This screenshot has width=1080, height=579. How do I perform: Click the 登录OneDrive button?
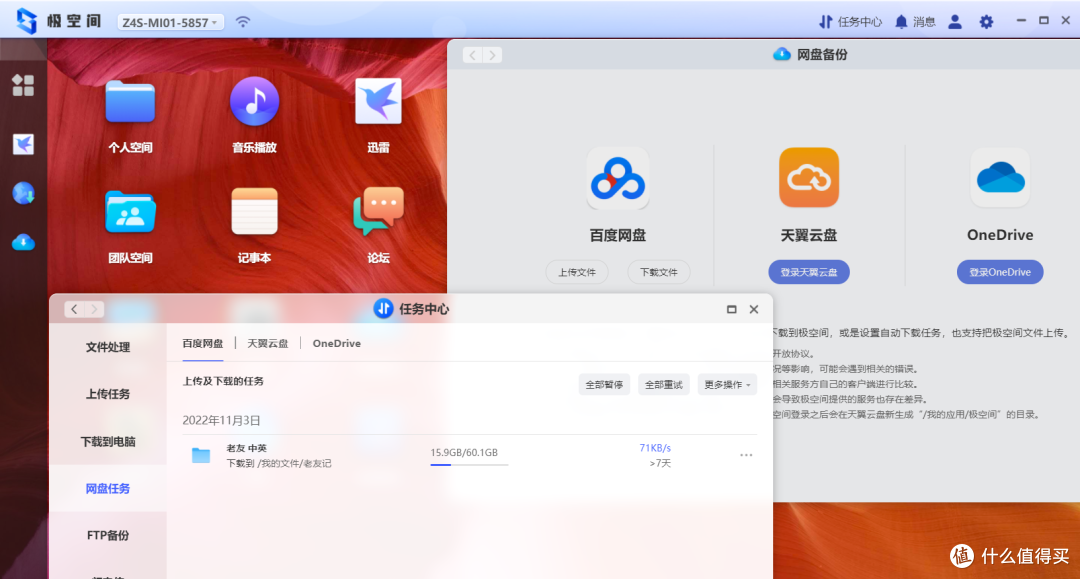[x=1000, y=272]
